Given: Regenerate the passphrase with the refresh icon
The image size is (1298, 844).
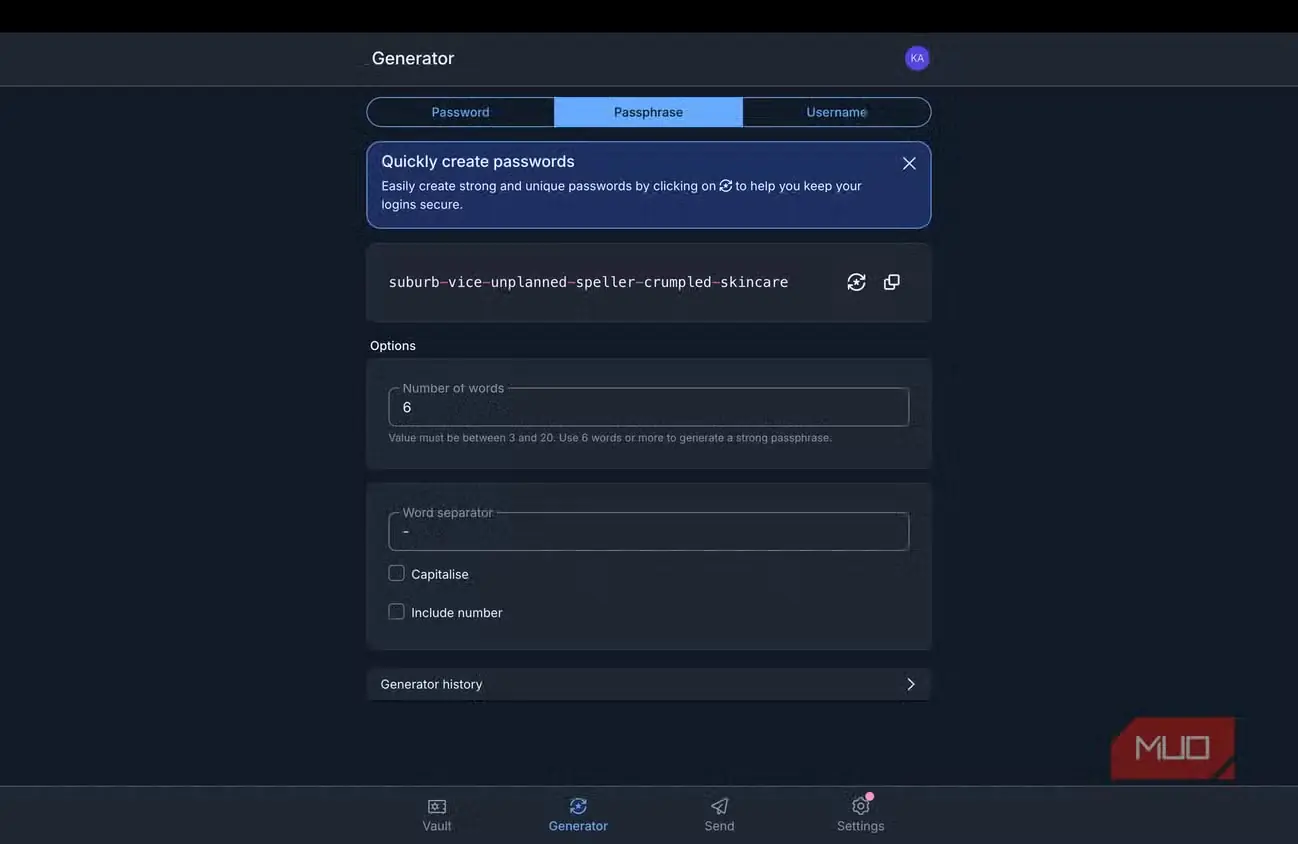Looking at the screenshot, I should 856,282.
